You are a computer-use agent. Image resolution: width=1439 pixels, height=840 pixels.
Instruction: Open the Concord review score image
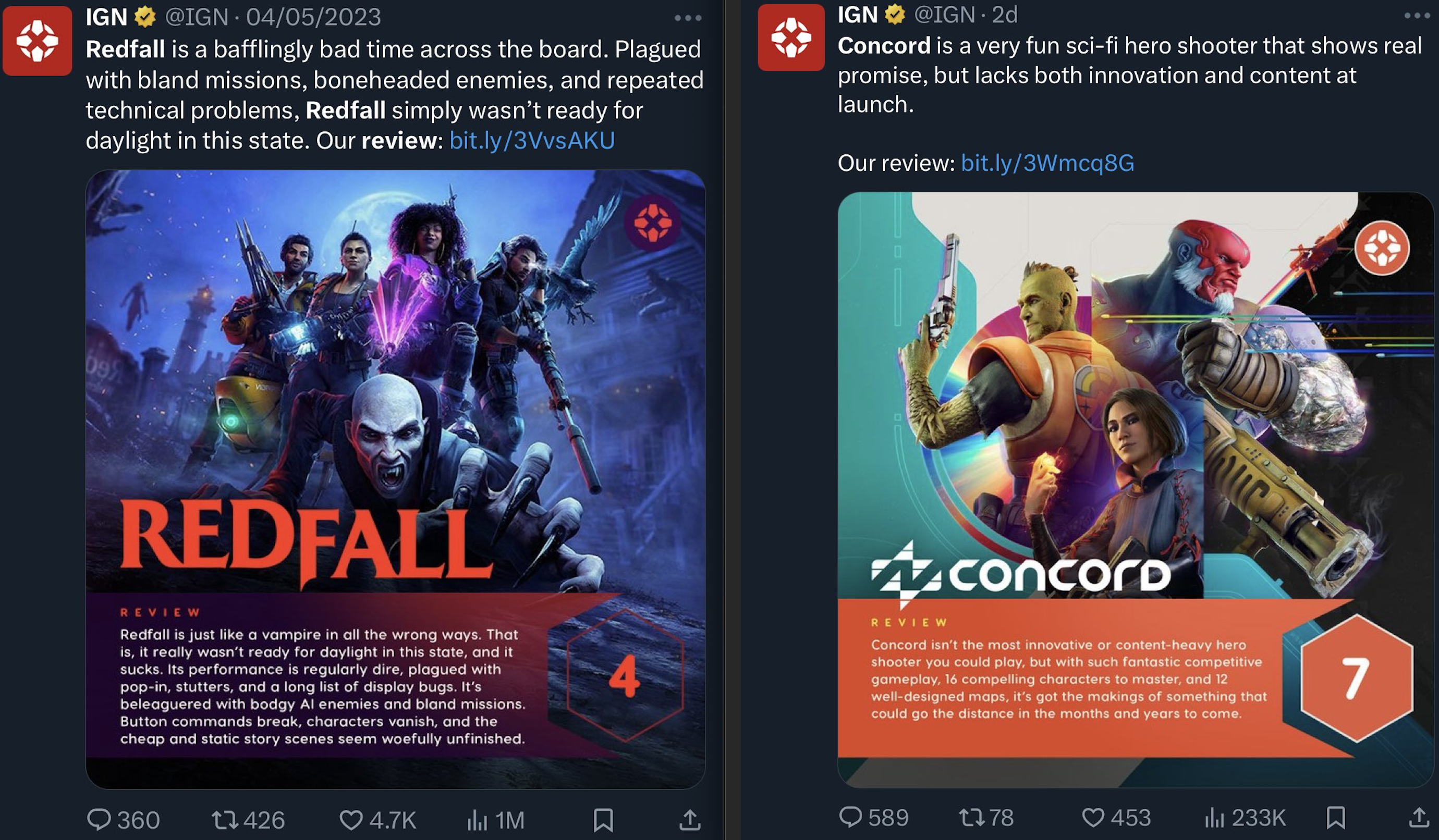pos(1135,490)
